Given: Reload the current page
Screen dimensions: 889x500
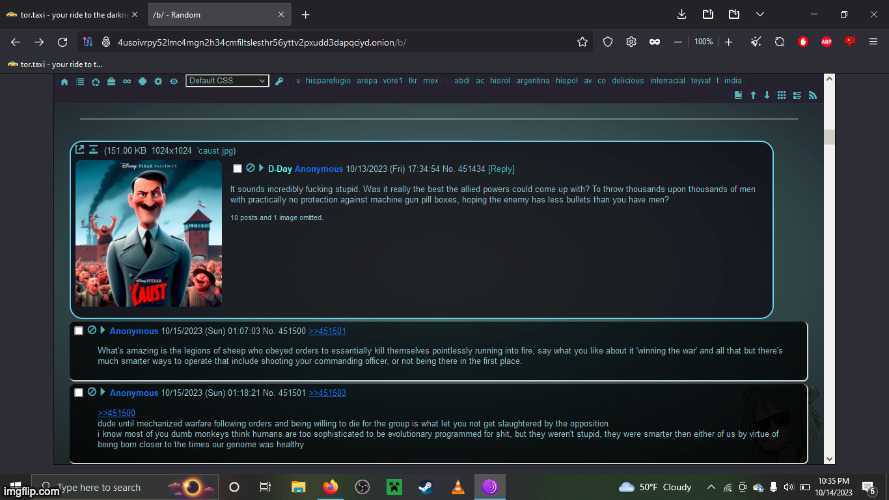Looking at the screenshot, I should pyautogui.click(x=62, y=42).
